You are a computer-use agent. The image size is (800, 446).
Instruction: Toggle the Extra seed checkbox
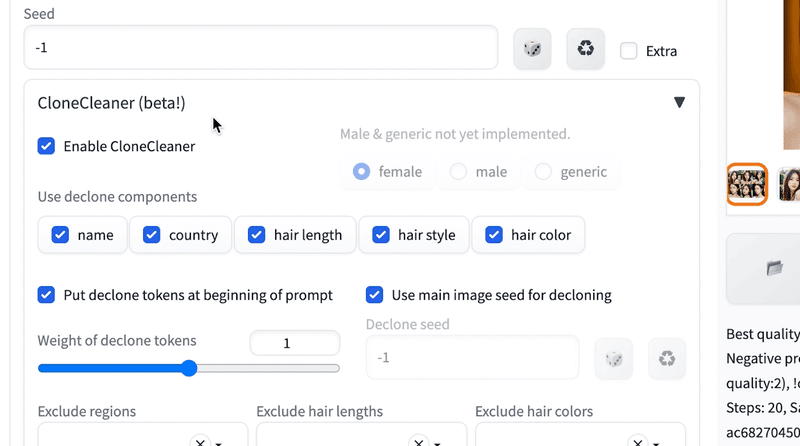coord(629,51)
